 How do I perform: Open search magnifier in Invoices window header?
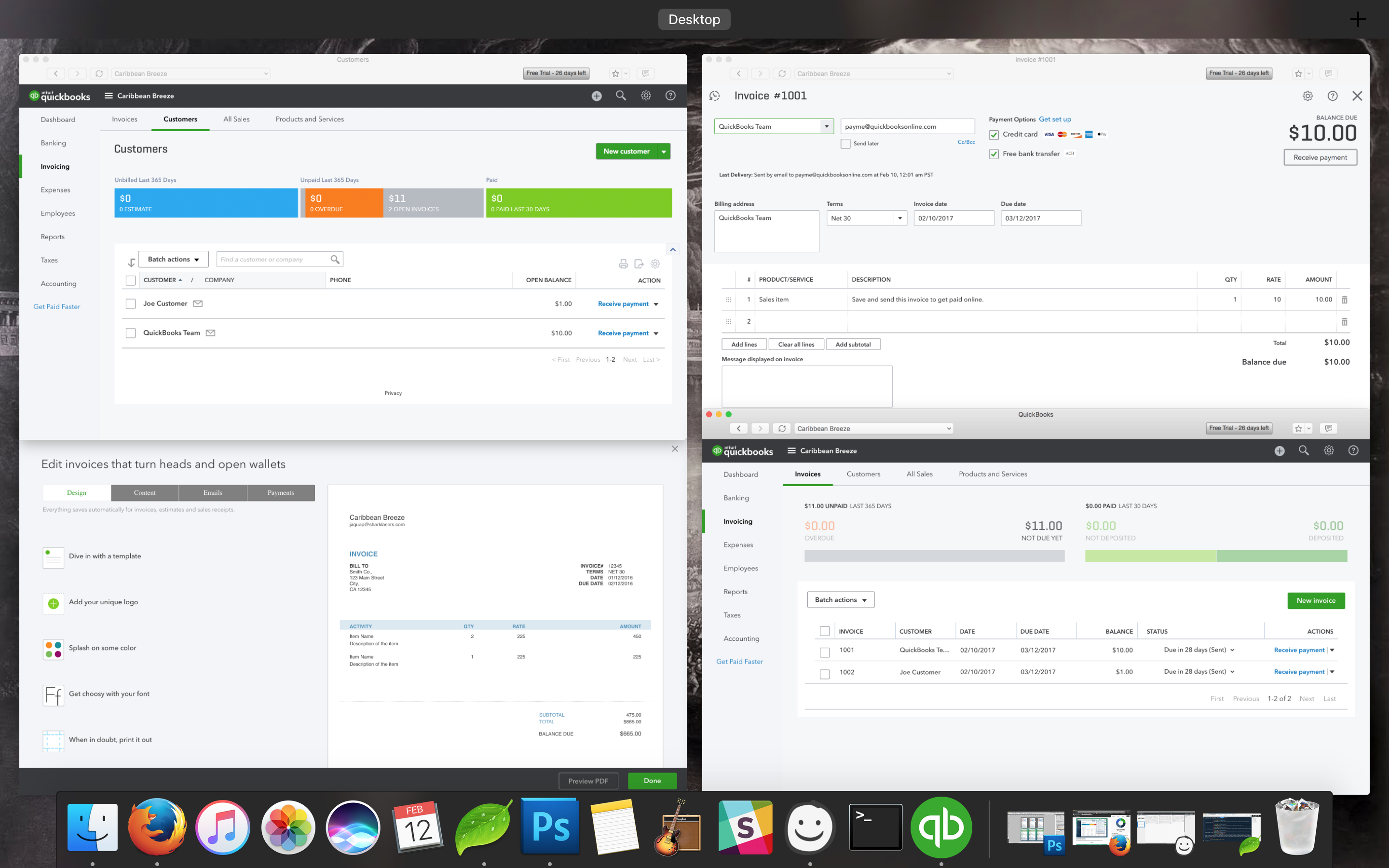pyautogui.click(x=1304, y=451)
